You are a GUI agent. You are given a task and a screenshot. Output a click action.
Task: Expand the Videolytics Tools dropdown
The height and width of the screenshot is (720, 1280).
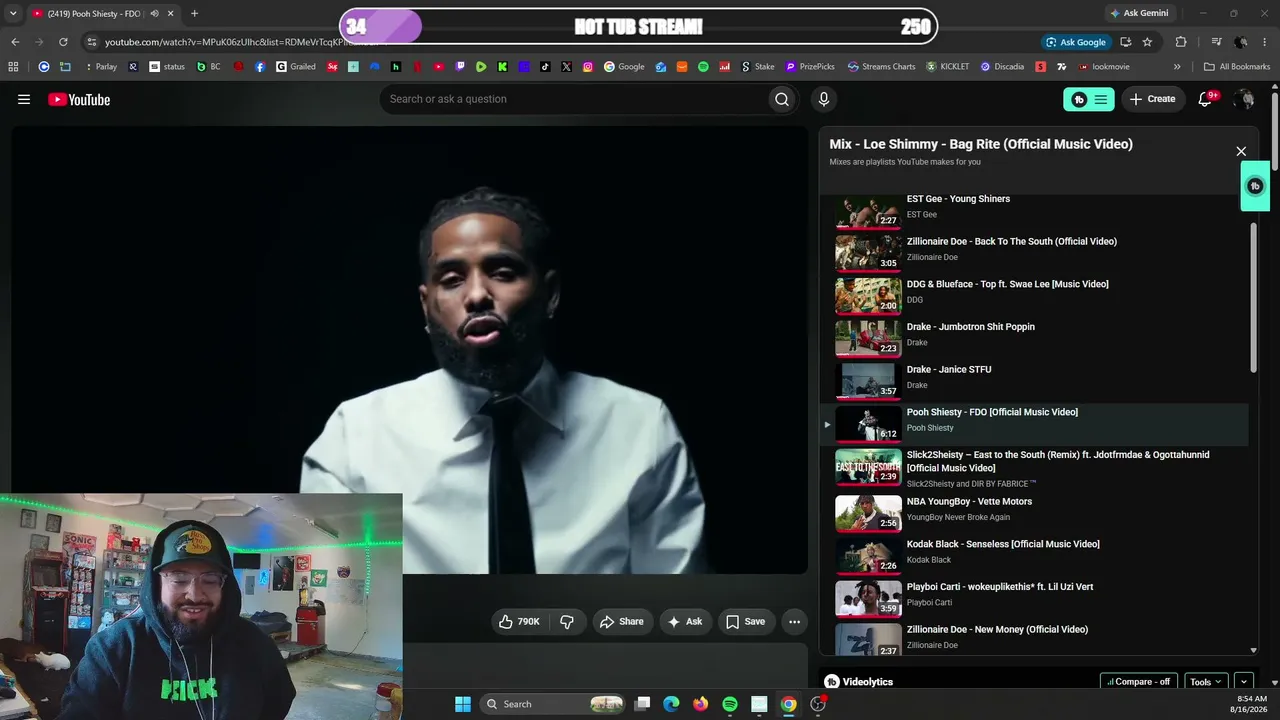tap(1206, 682)
